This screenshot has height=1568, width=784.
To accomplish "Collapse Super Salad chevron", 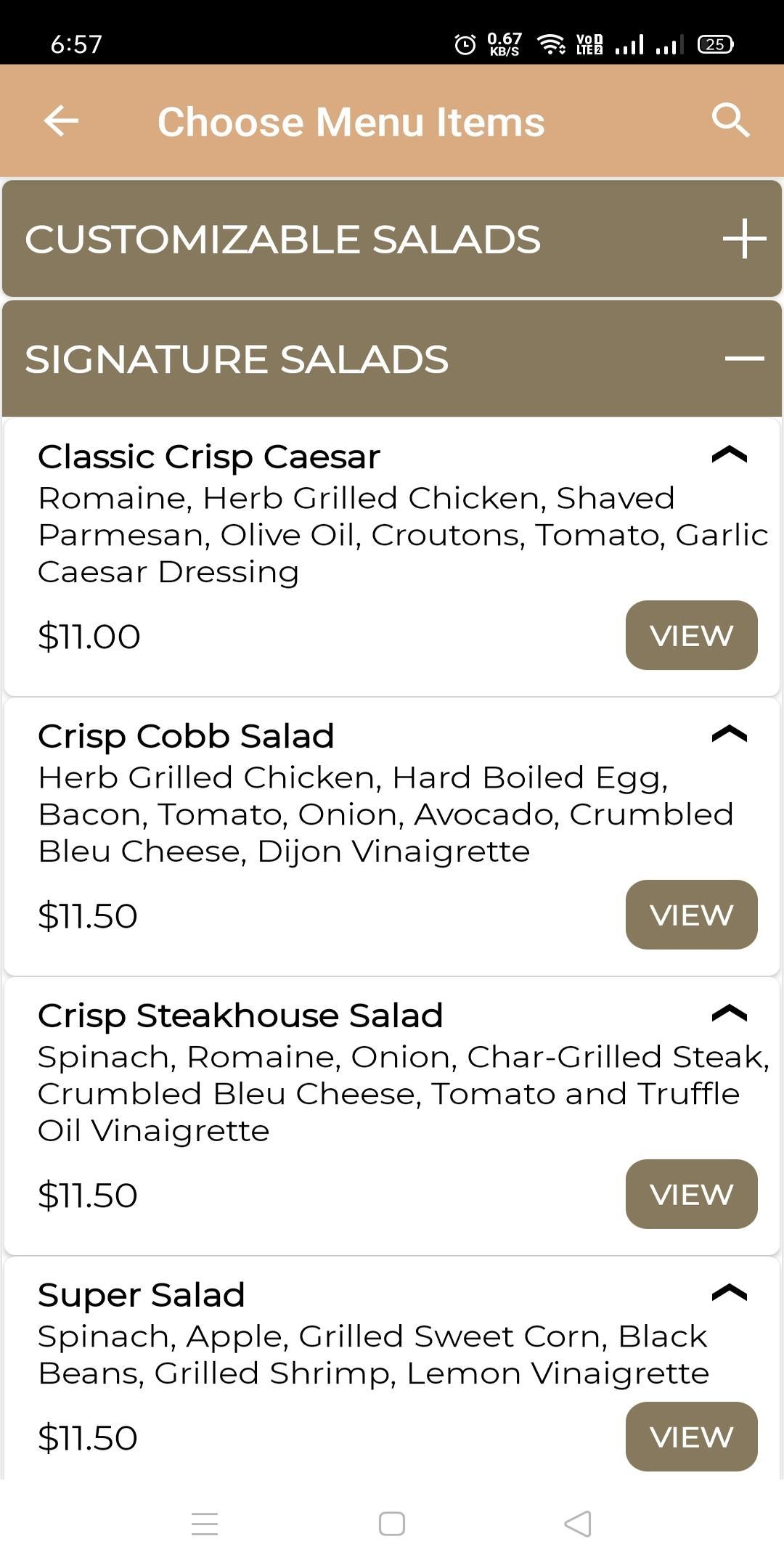I will coord(730,1293).
